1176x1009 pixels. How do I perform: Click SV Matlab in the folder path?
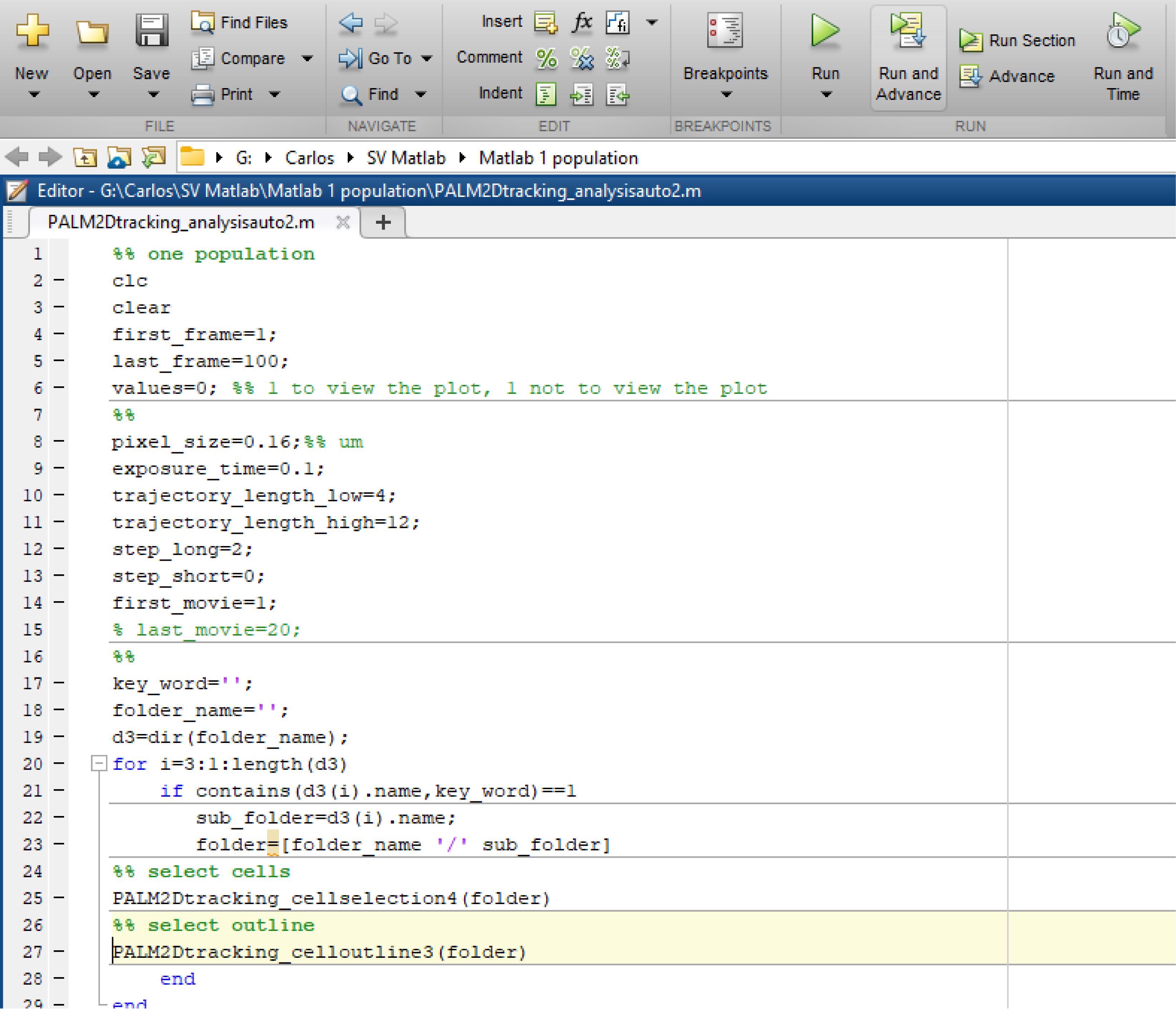[406, 158]
